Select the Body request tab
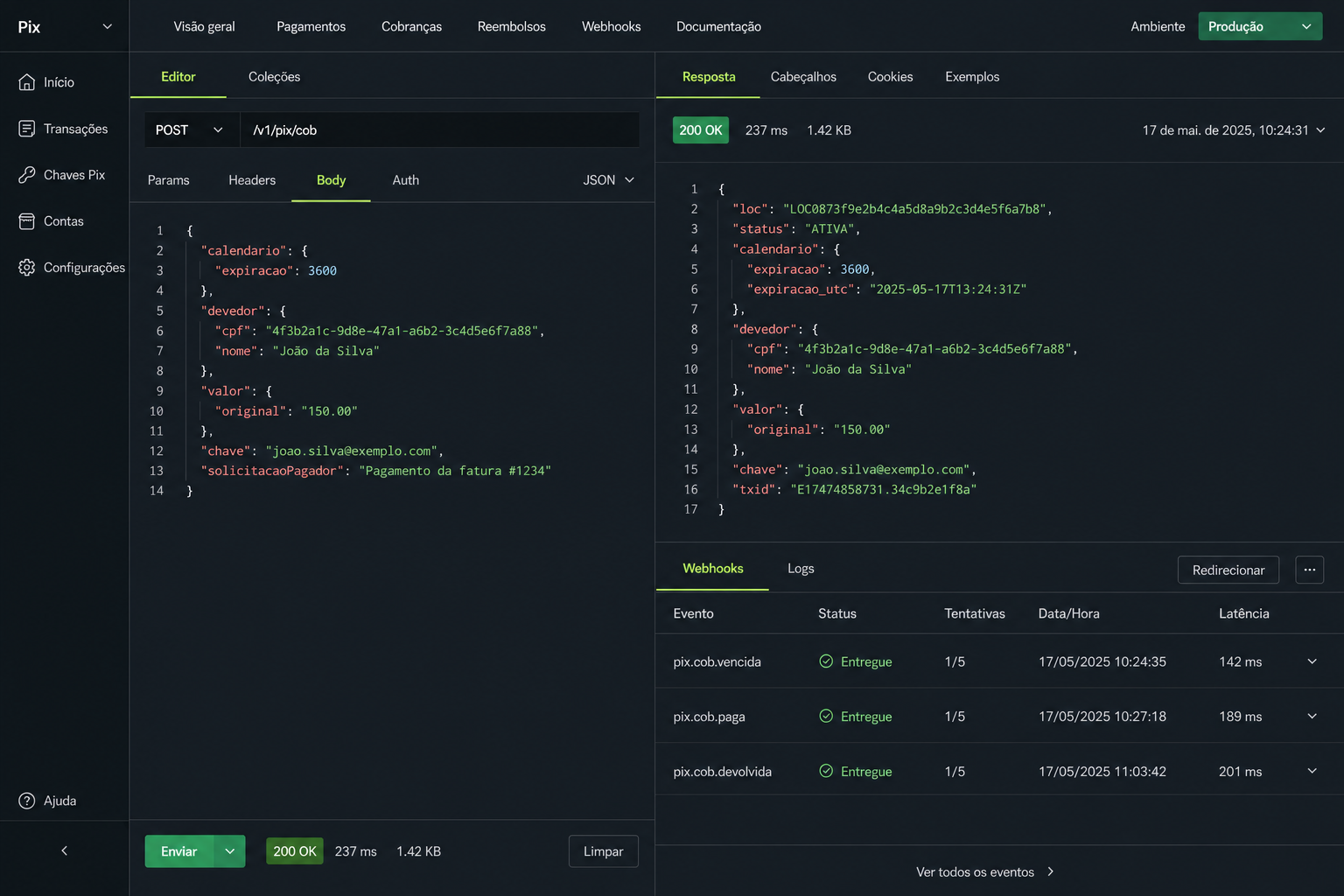The width and height of the screenshot is (1344, 896). [x=331, y=180]
